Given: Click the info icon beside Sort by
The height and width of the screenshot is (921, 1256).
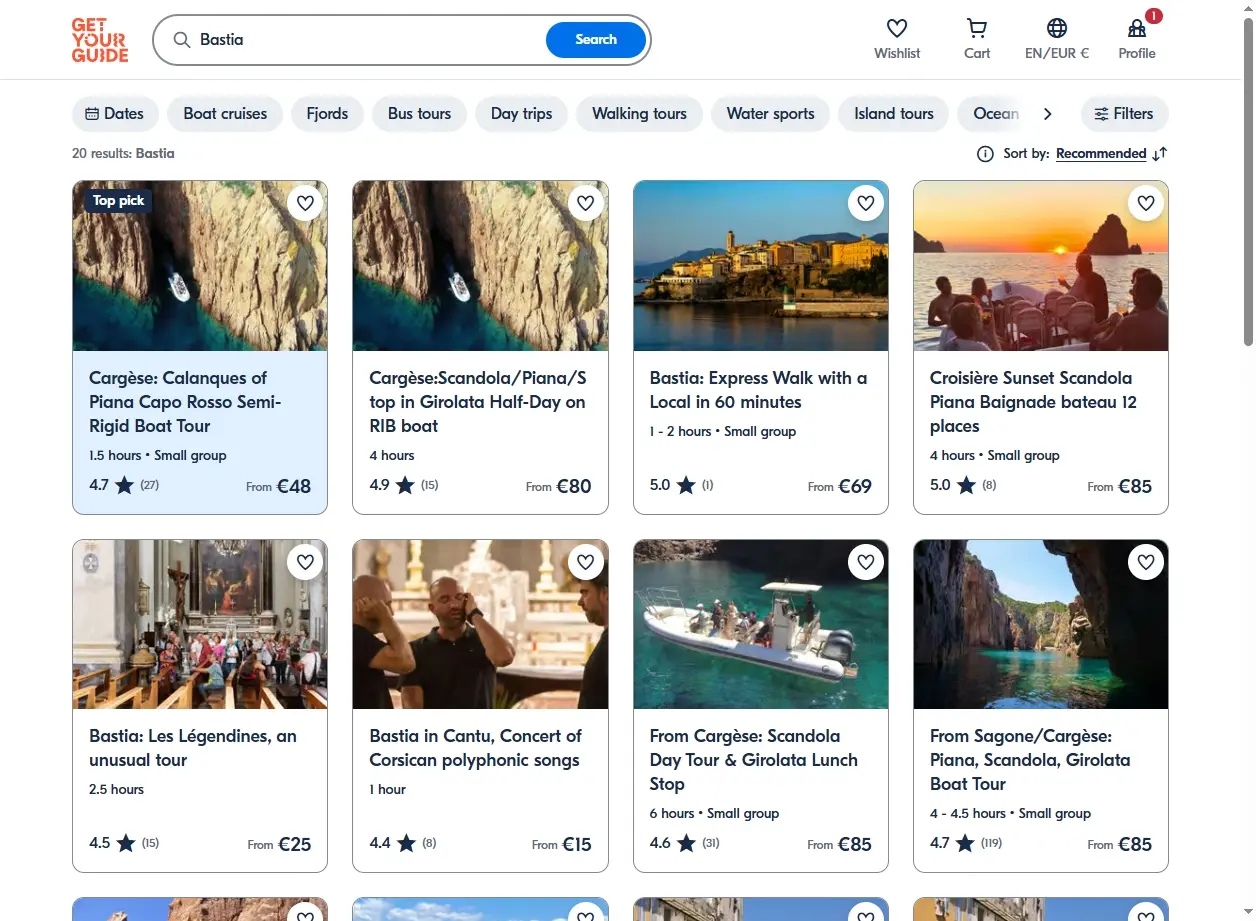Looking at the screenshot, I should pyautogui.click(x=985, y=154).
